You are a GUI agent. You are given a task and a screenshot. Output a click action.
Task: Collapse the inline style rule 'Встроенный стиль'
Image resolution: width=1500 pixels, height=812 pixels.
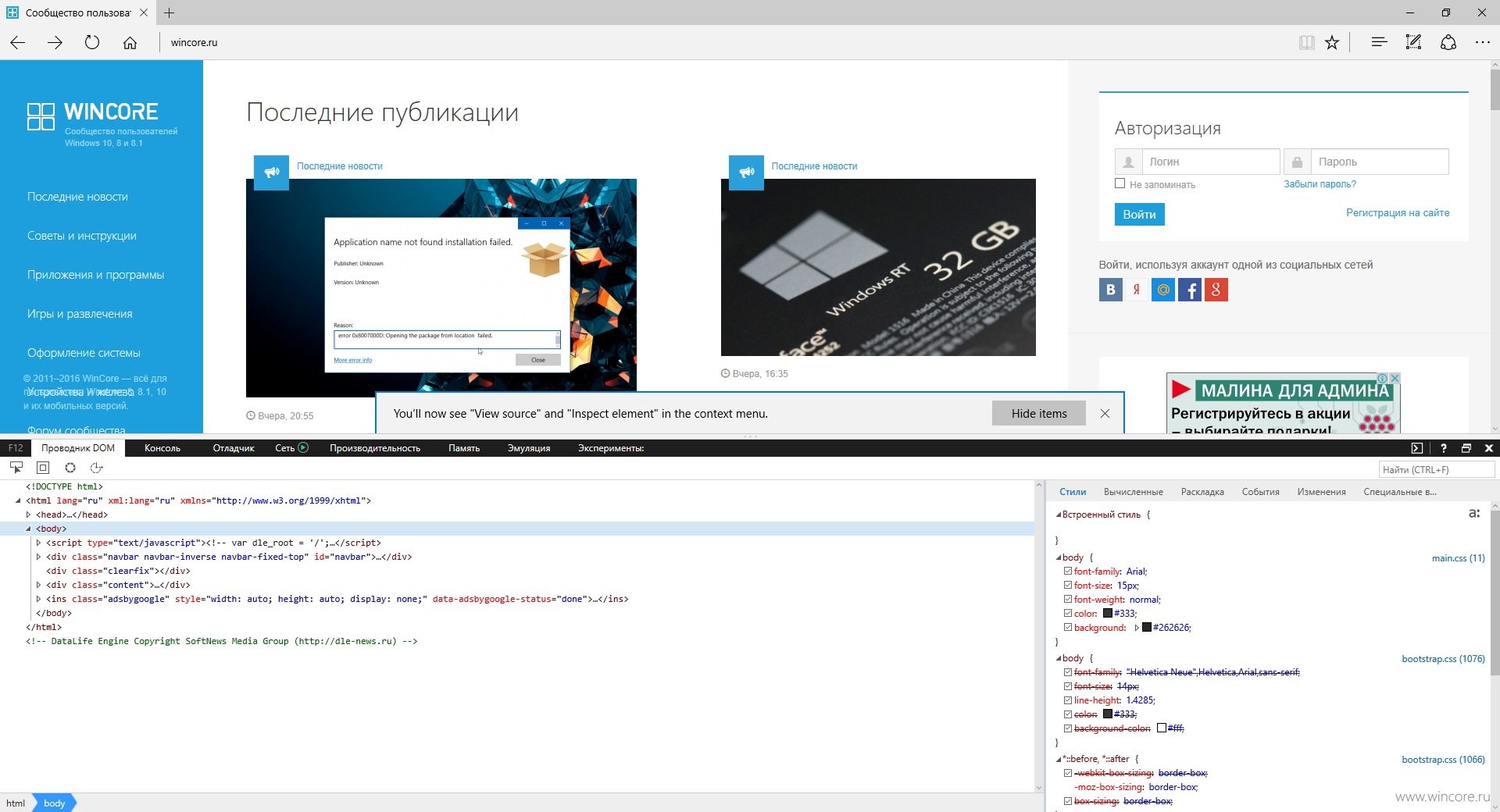(x=1059, y=515)
